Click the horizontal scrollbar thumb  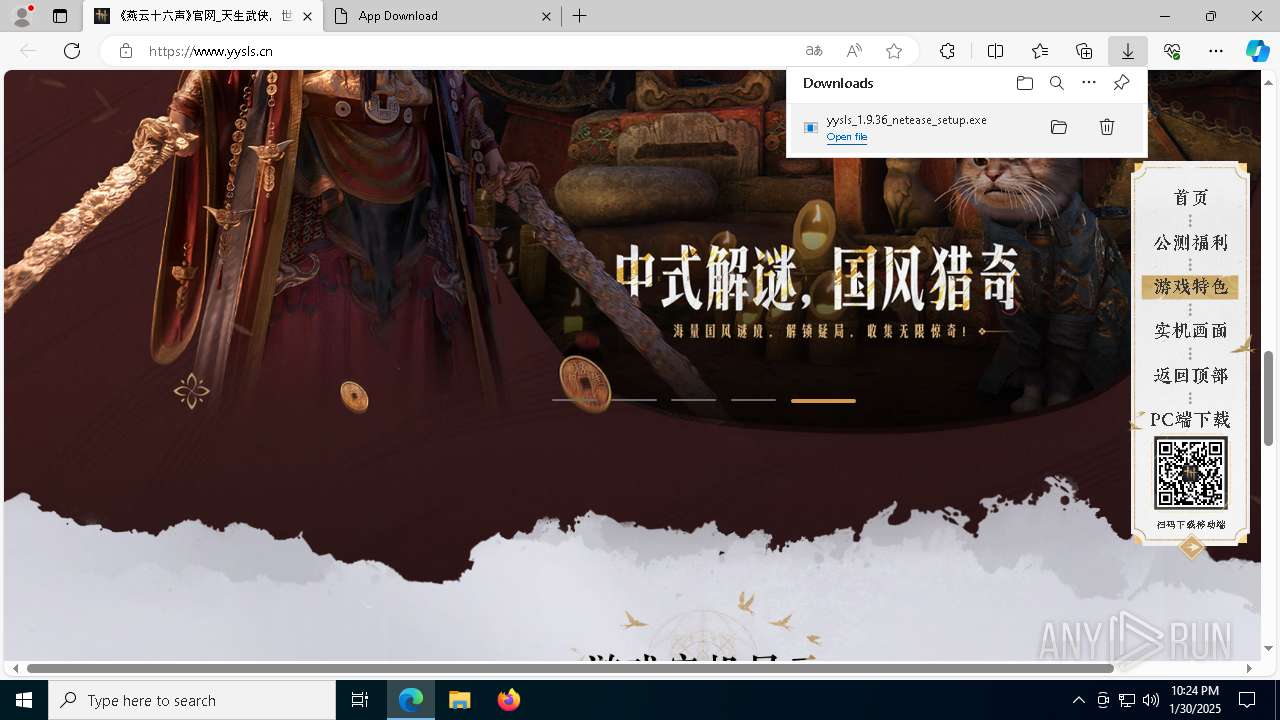point(570,668)
